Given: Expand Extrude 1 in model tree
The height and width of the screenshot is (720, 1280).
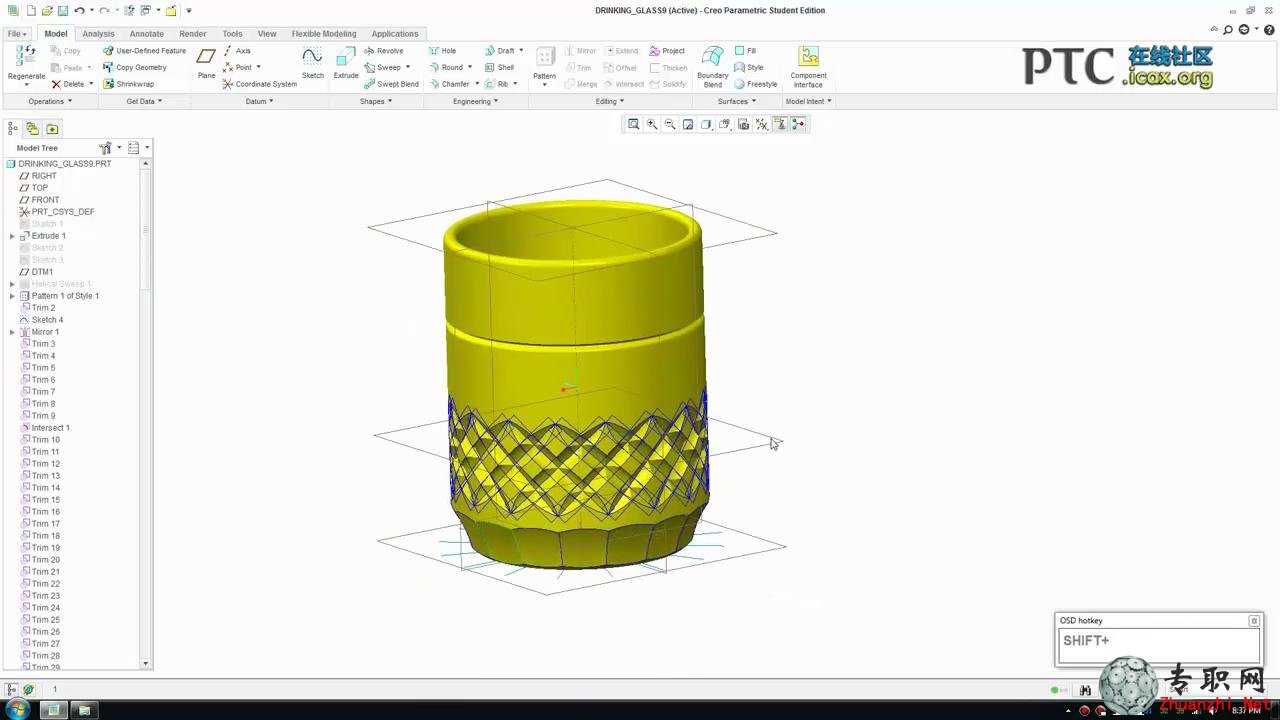Looking at the screenshot, I should click(12, 236).
